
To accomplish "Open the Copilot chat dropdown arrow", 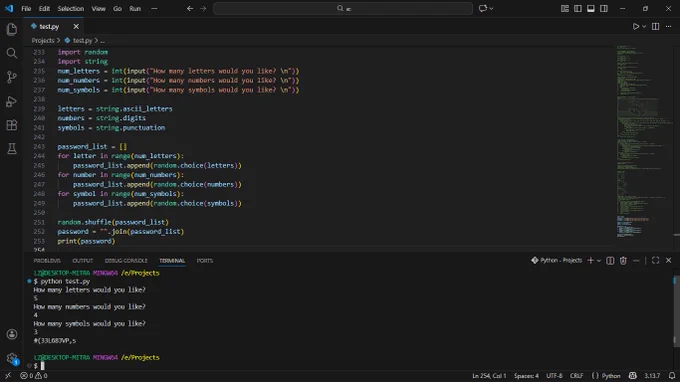I will pyautogui.click(x=491, y=9).
